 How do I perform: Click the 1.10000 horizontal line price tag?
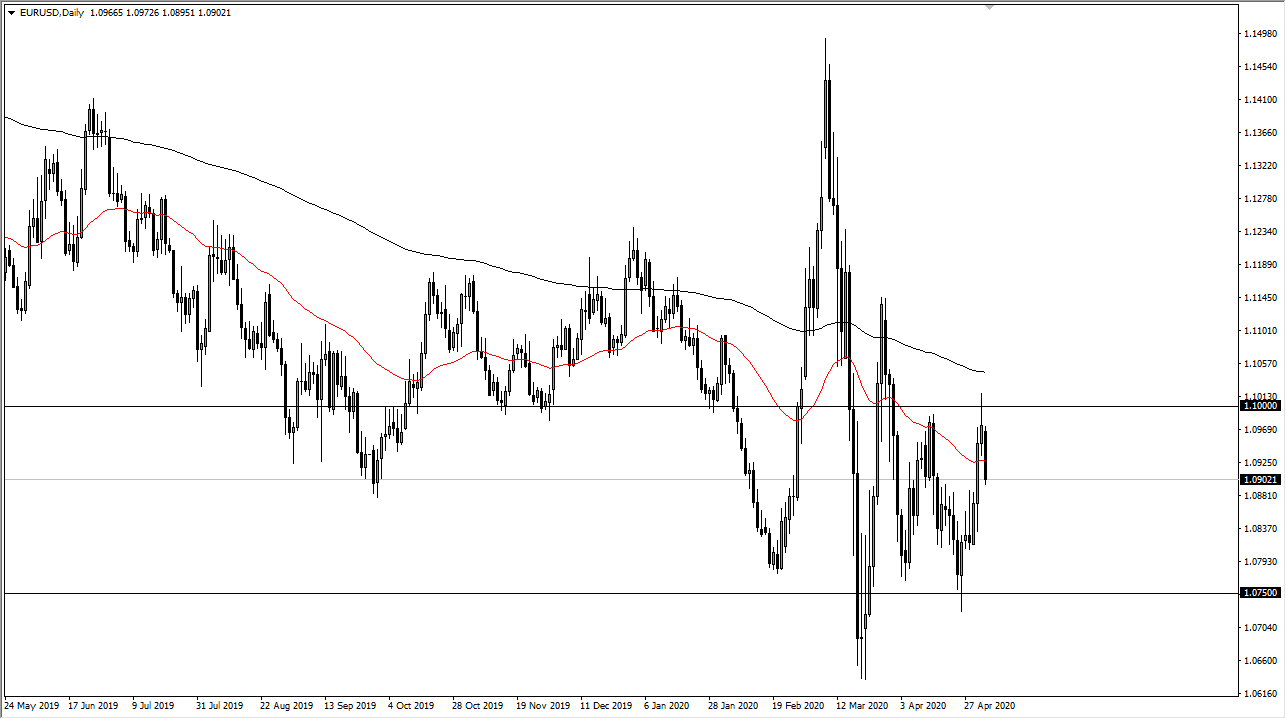pyautogui.click(x=1260, y=406)
